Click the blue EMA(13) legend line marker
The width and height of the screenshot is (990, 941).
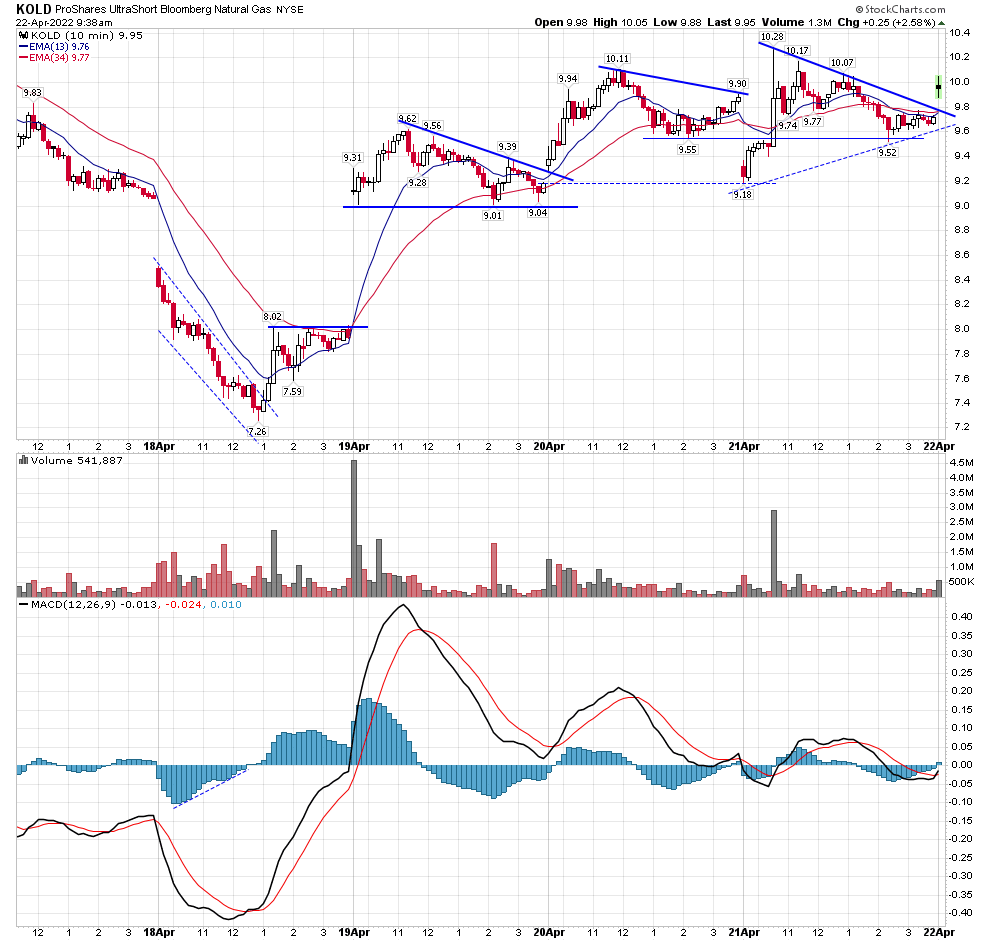tap(24, 47)
